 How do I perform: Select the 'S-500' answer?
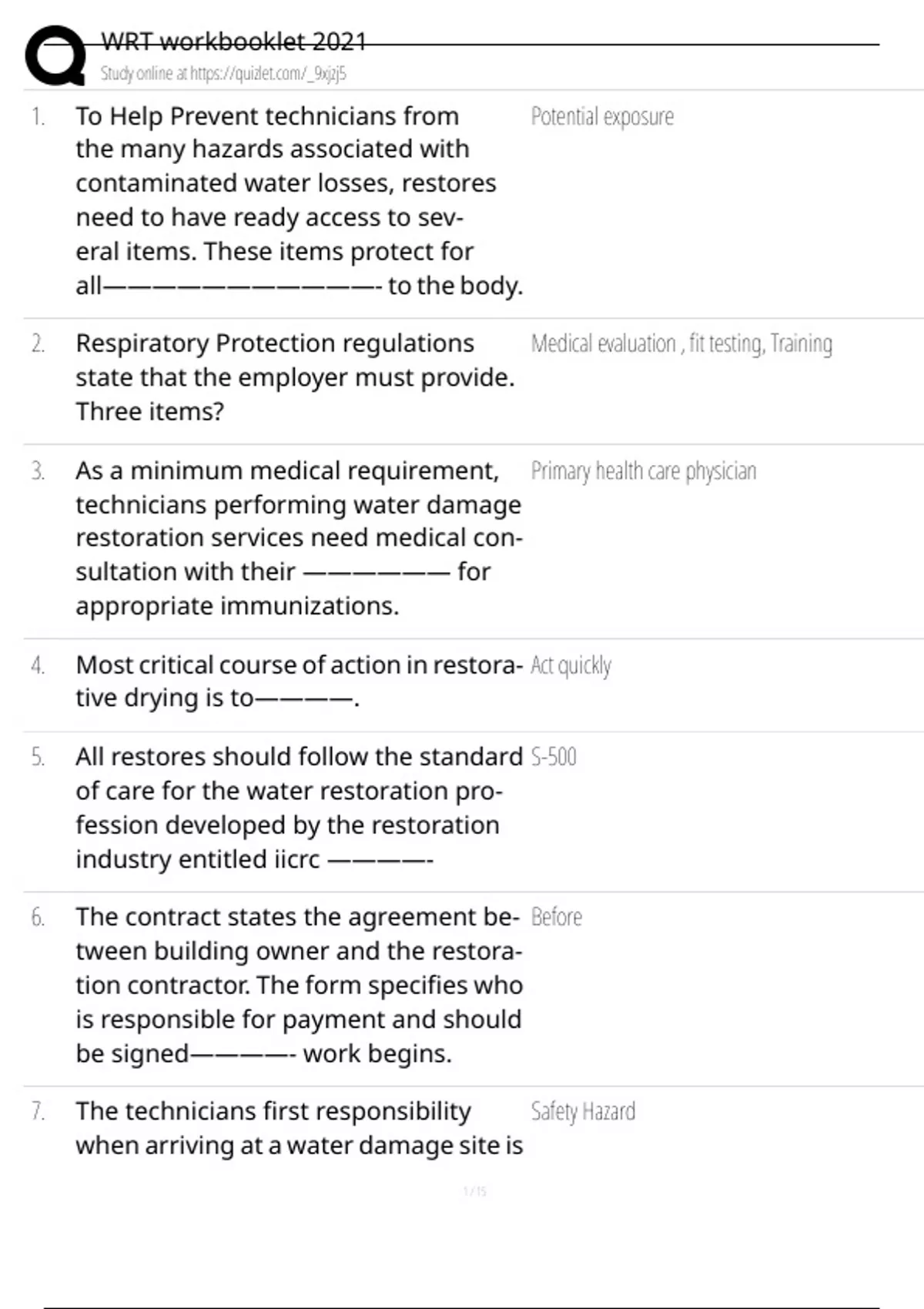pos(554,757)
